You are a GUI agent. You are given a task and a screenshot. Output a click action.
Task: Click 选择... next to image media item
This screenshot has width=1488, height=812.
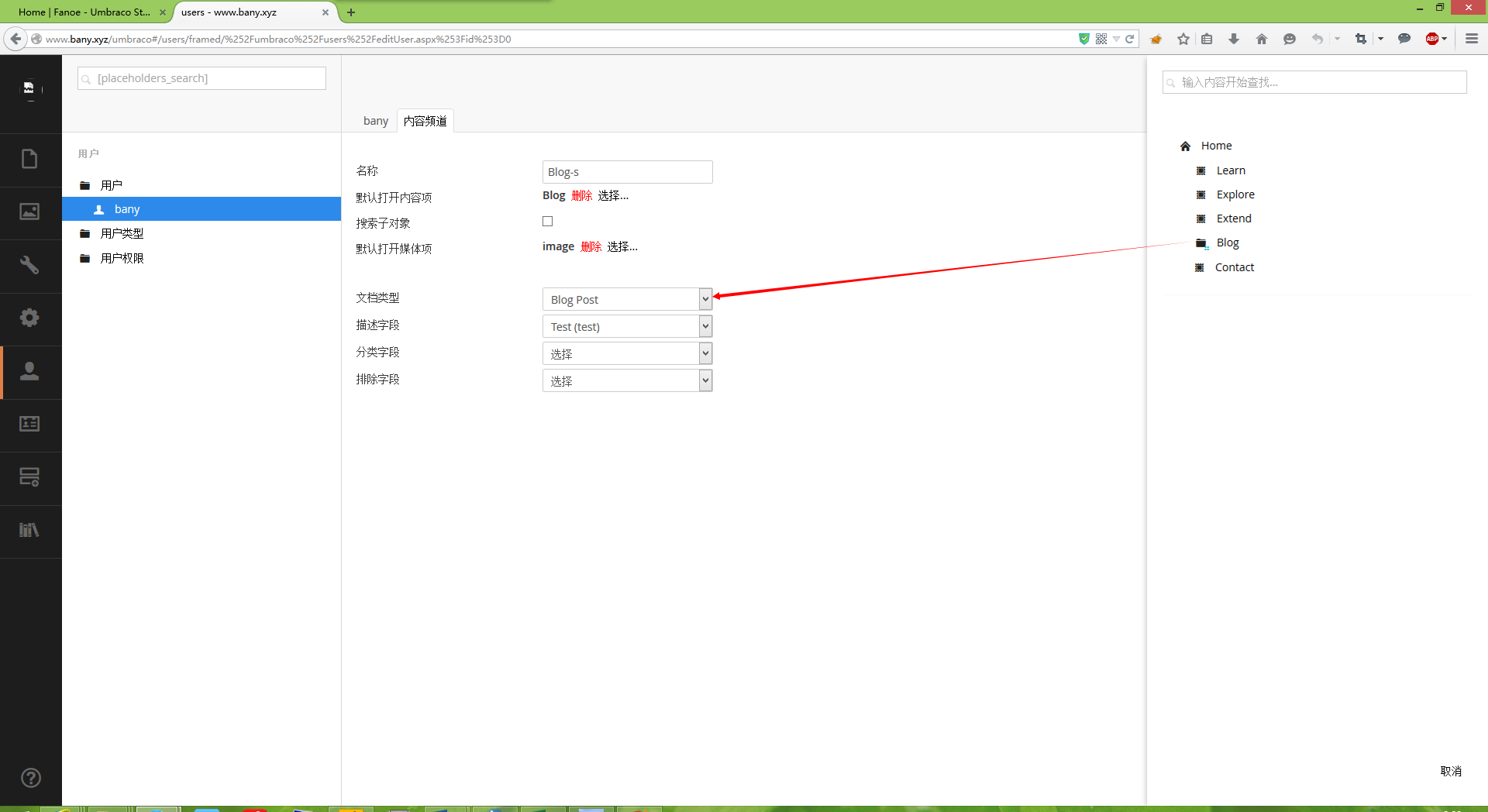(x=622, y=246)
